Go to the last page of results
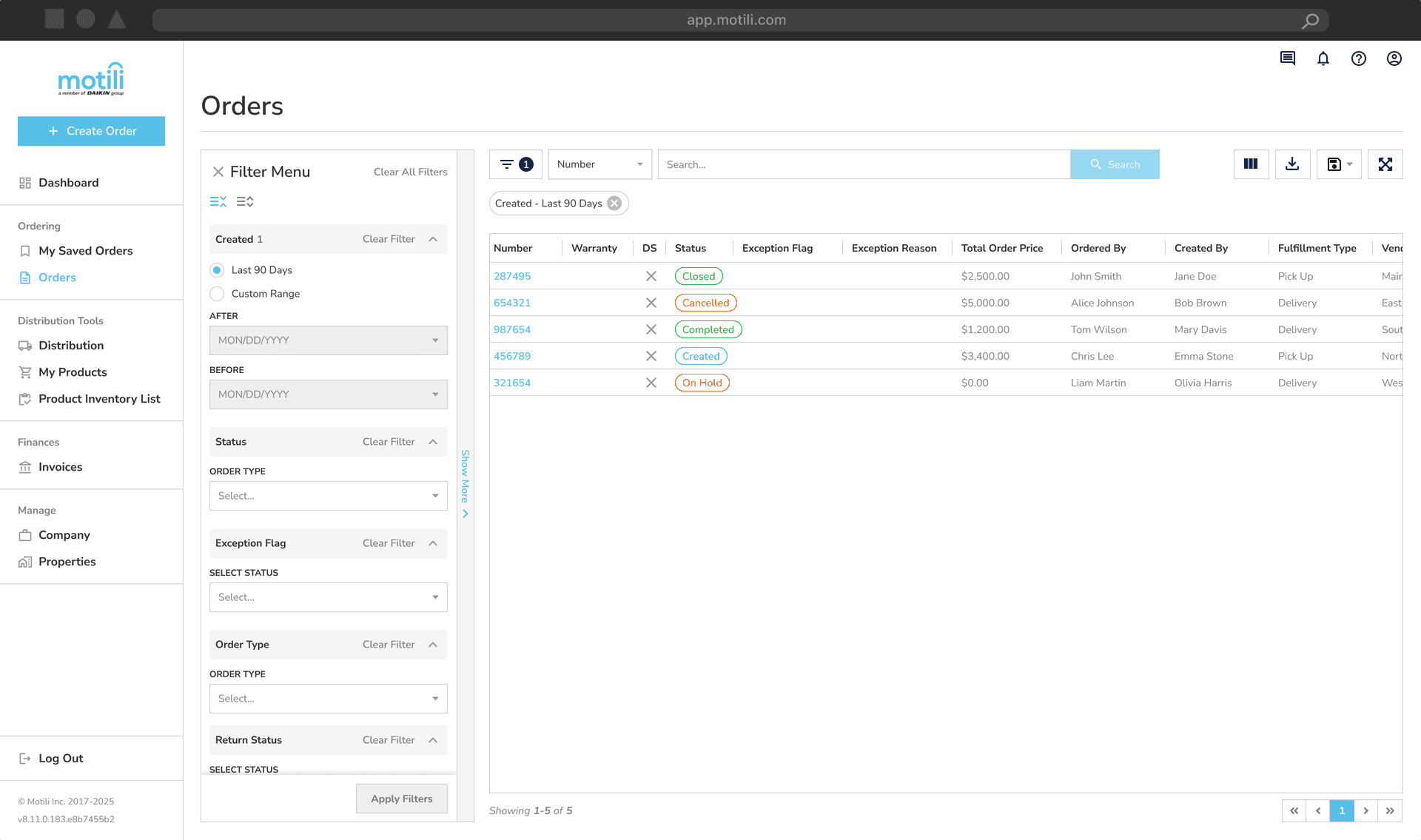 [1390, 810]
